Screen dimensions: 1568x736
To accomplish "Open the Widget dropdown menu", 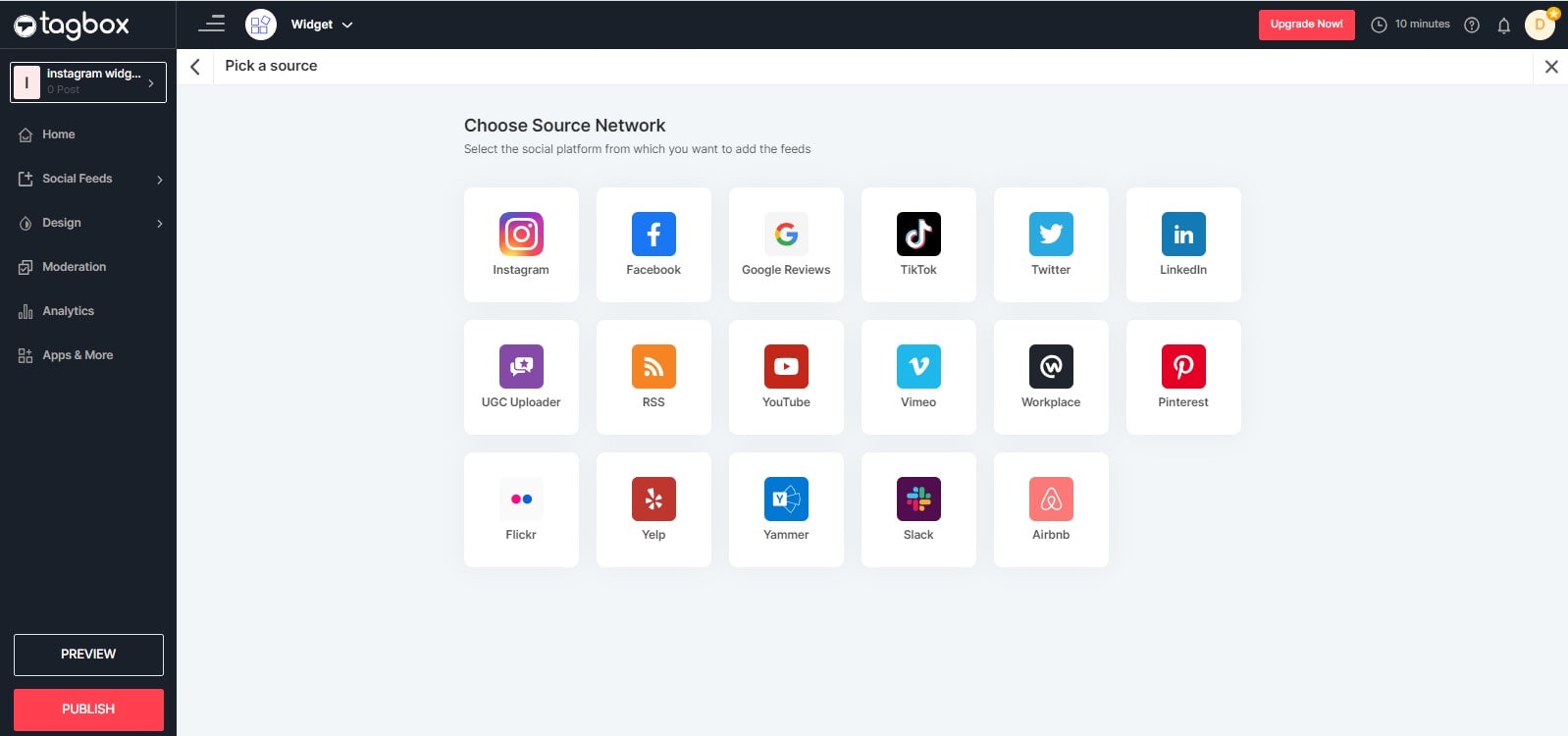I will 321,25.
